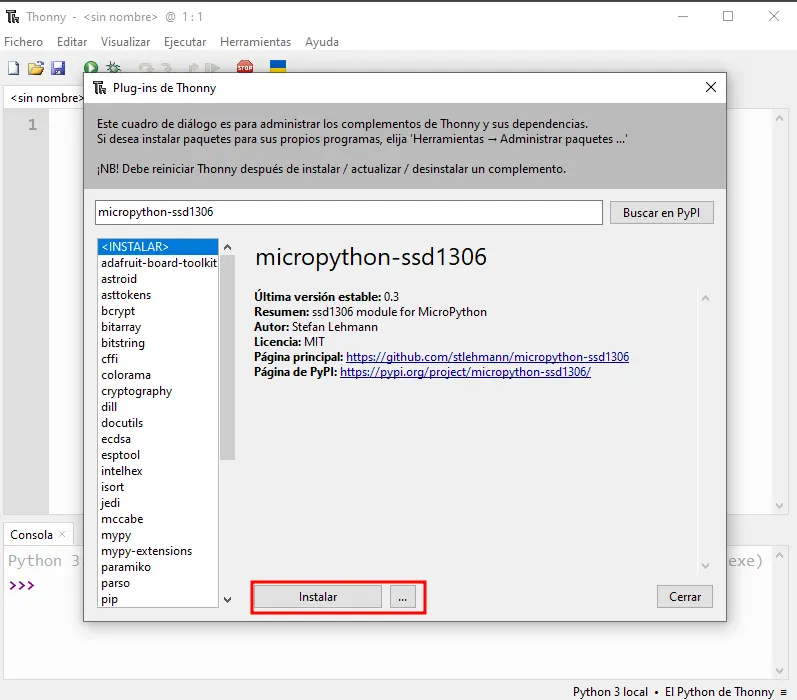Close the Consola tab with its x
The height and width of the screenshot is (700, 797).
[62, 534]
